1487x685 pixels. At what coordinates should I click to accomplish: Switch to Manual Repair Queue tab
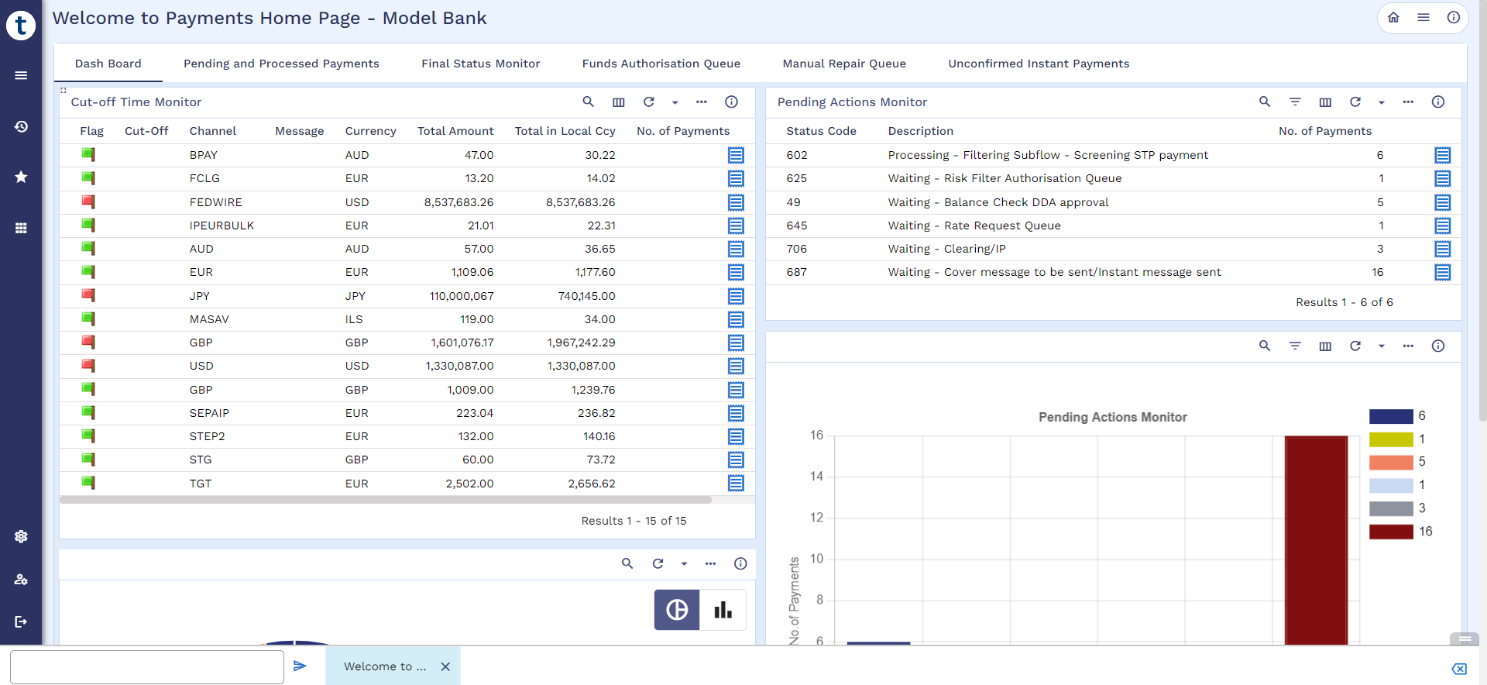click(844, 64)
